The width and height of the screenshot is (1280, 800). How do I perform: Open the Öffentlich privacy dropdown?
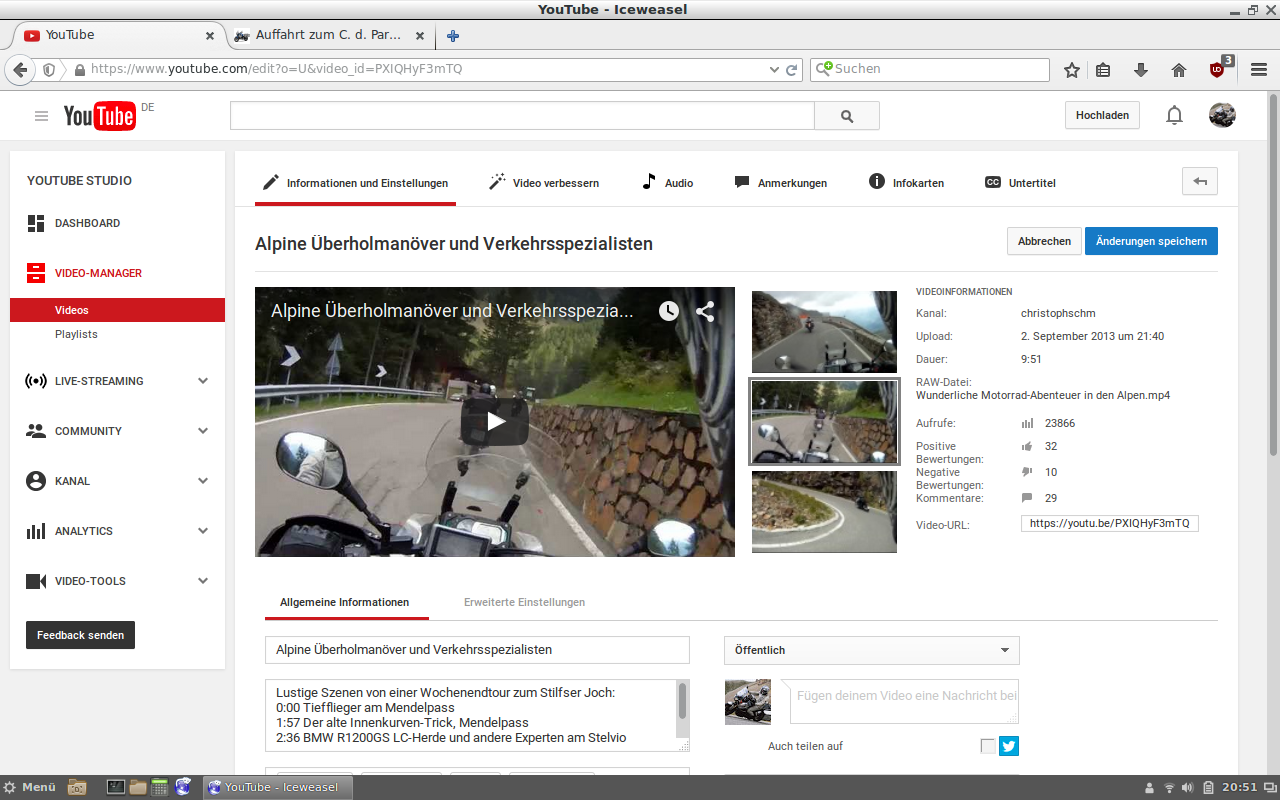pos(871,650)
